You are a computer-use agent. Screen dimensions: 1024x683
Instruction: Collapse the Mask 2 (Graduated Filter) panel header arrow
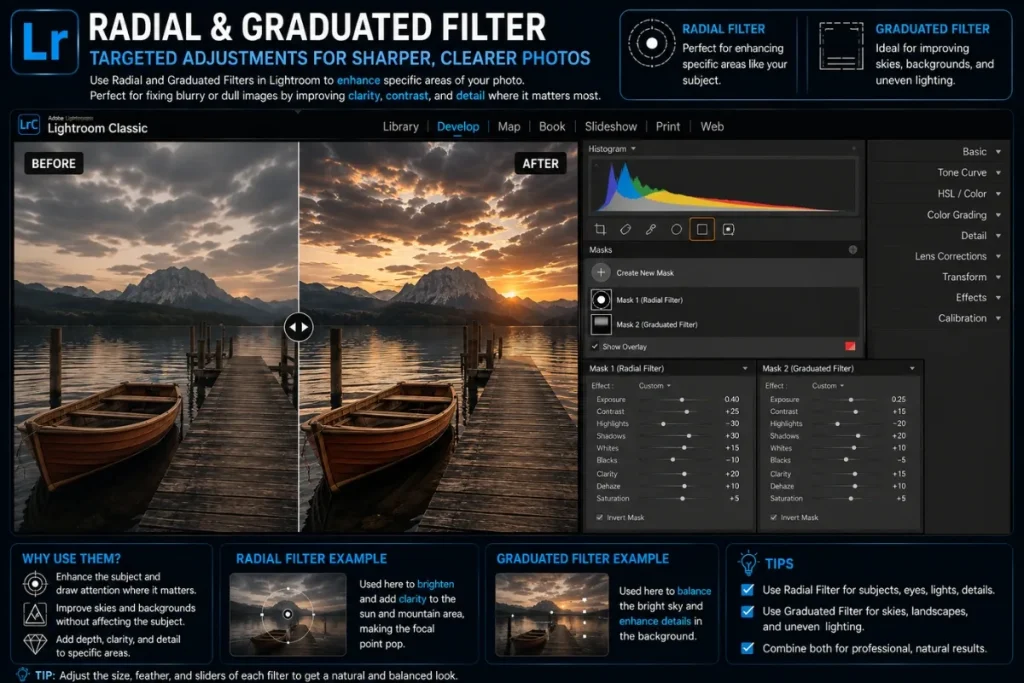(912, 368)
